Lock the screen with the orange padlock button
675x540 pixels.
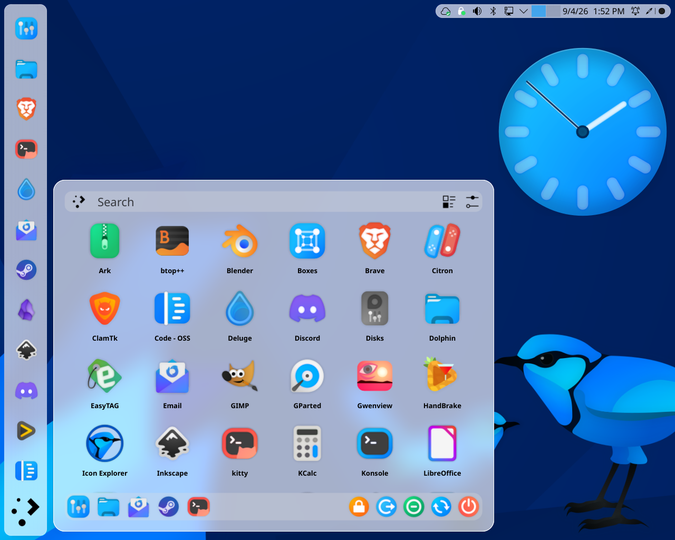(359, 507)
